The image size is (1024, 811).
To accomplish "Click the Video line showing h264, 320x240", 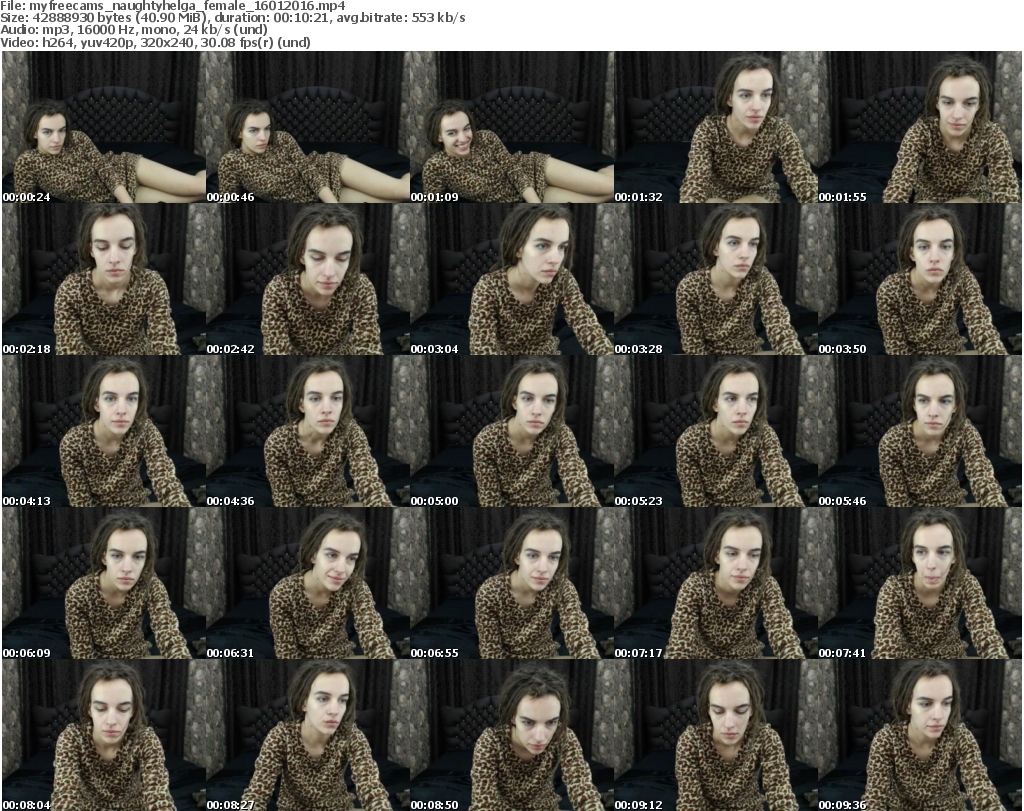I will pos(155,42).
